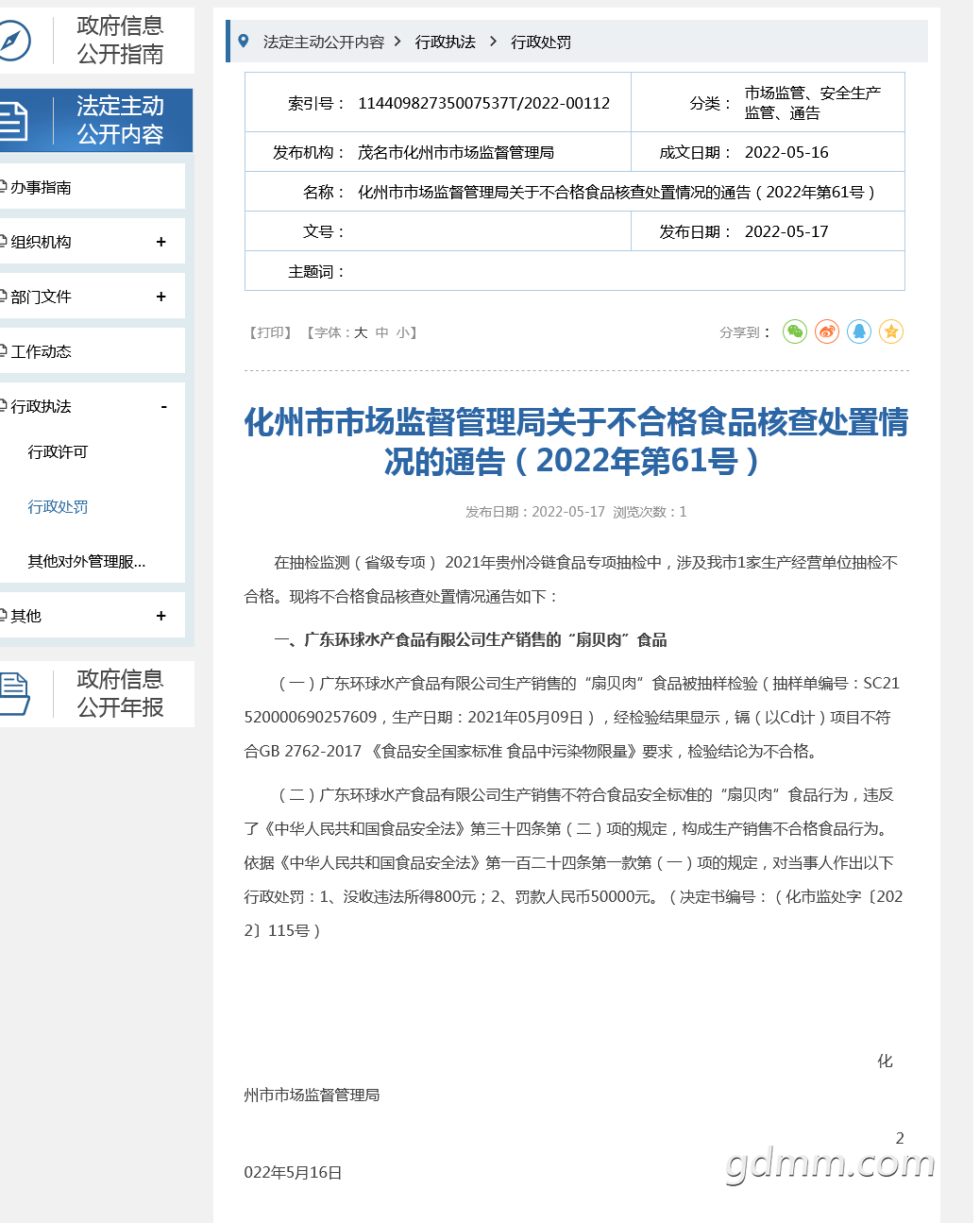The image size is (980, 1223).
Task: Select 行政执法 sidebar item
Action: pyautogui.click(x=41, y=406)
